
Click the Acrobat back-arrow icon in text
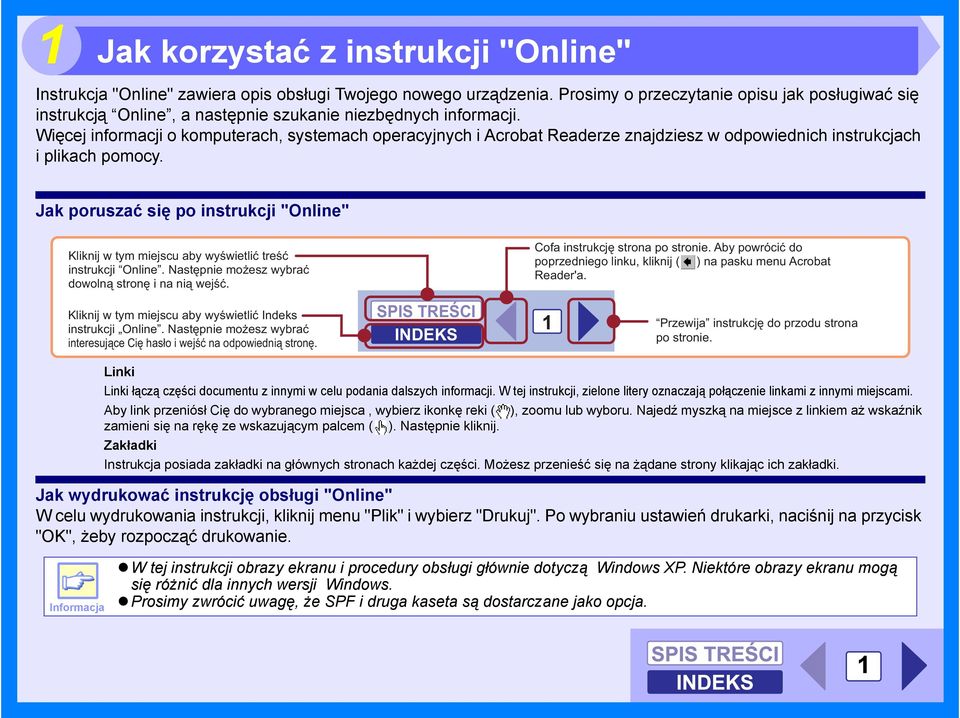pyautogui.click(x=688, y=262)
